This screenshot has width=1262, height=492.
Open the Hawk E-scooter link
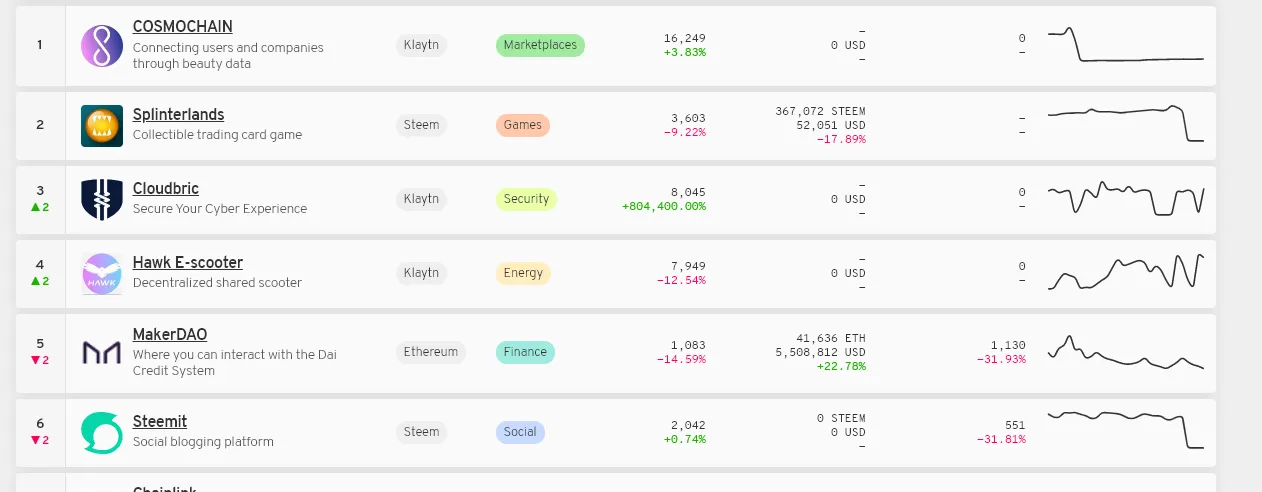tap(188, 263)
